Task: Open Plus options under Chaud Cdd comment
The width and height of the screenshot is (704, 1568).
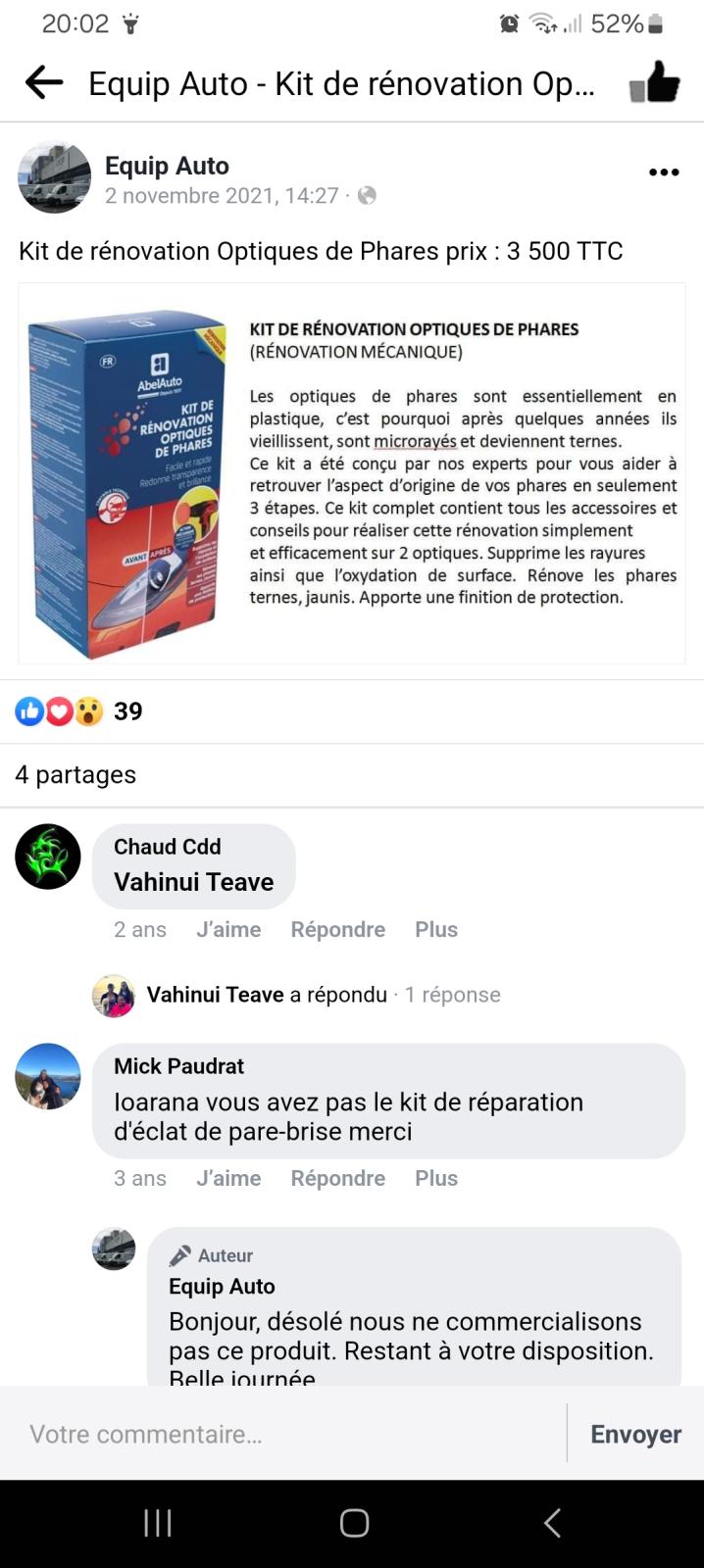Action: coord(436,929)
